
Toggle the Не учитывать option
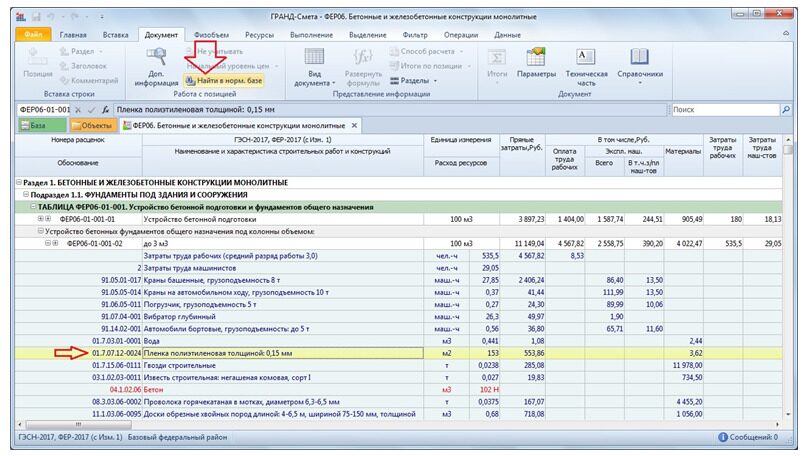click(214, 51)
